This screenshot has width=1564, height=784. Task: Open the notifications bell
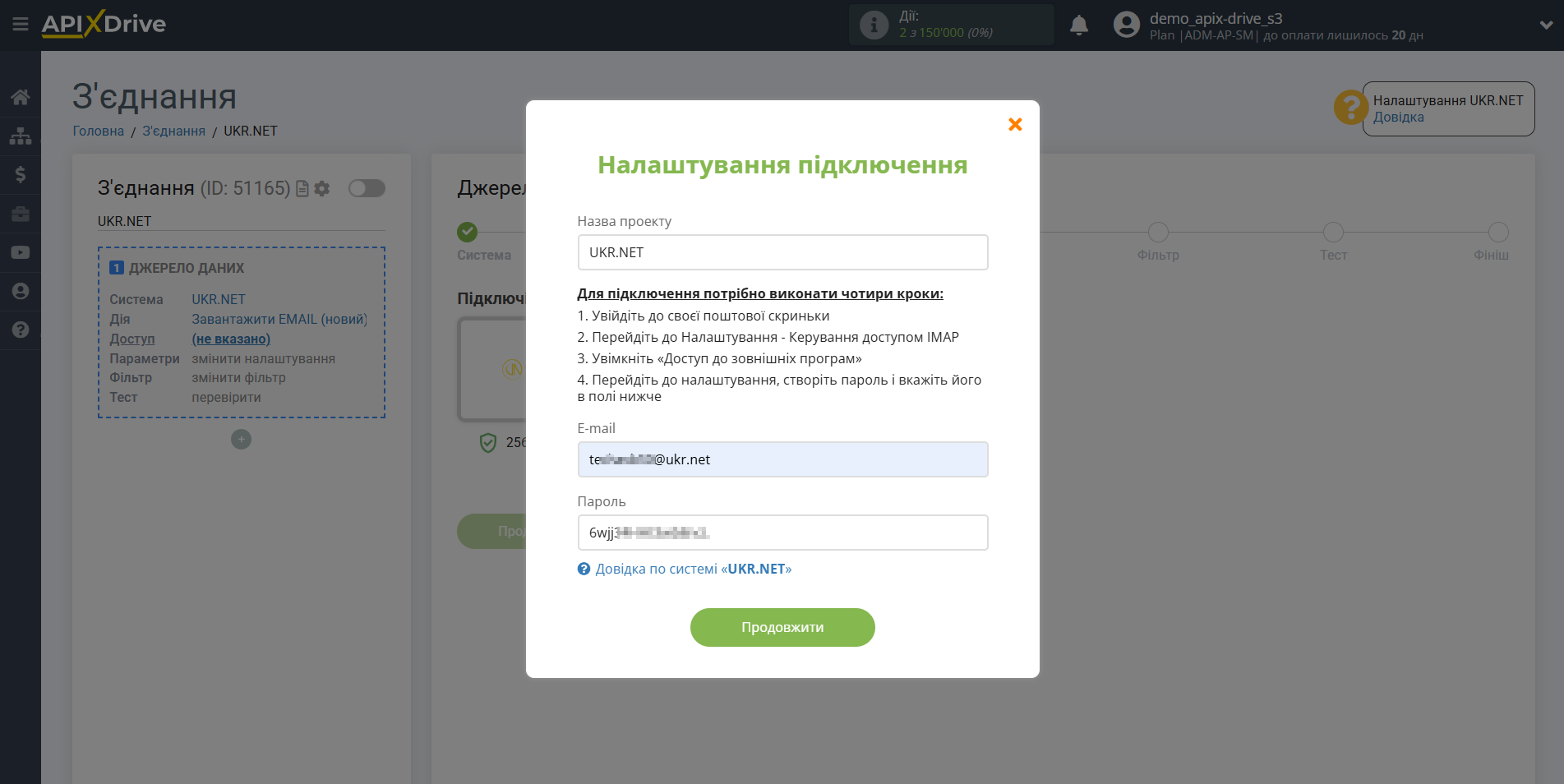pos(1079,25)
